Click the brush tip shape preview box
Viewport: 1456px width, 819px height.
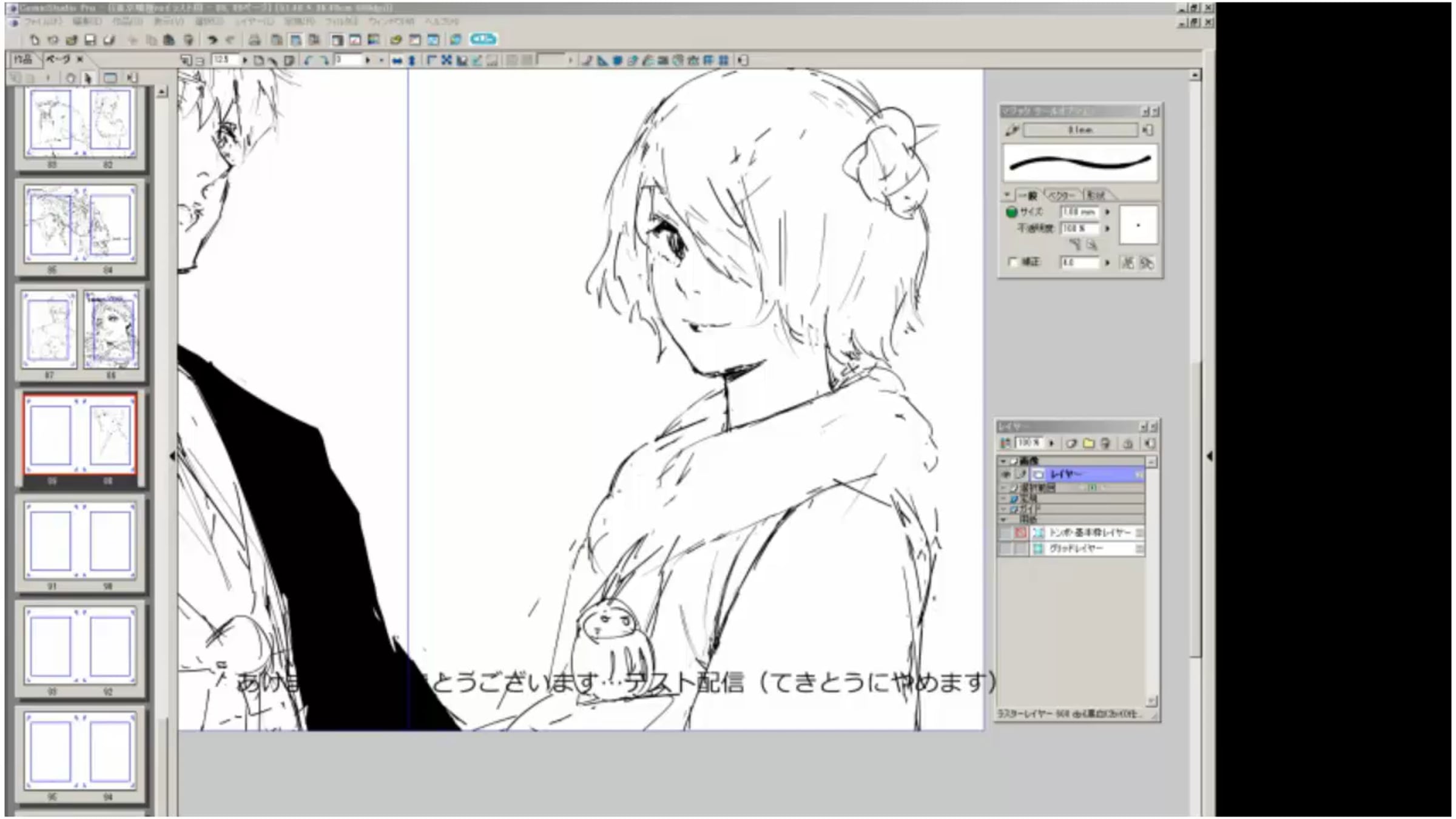coord(1138,225)
